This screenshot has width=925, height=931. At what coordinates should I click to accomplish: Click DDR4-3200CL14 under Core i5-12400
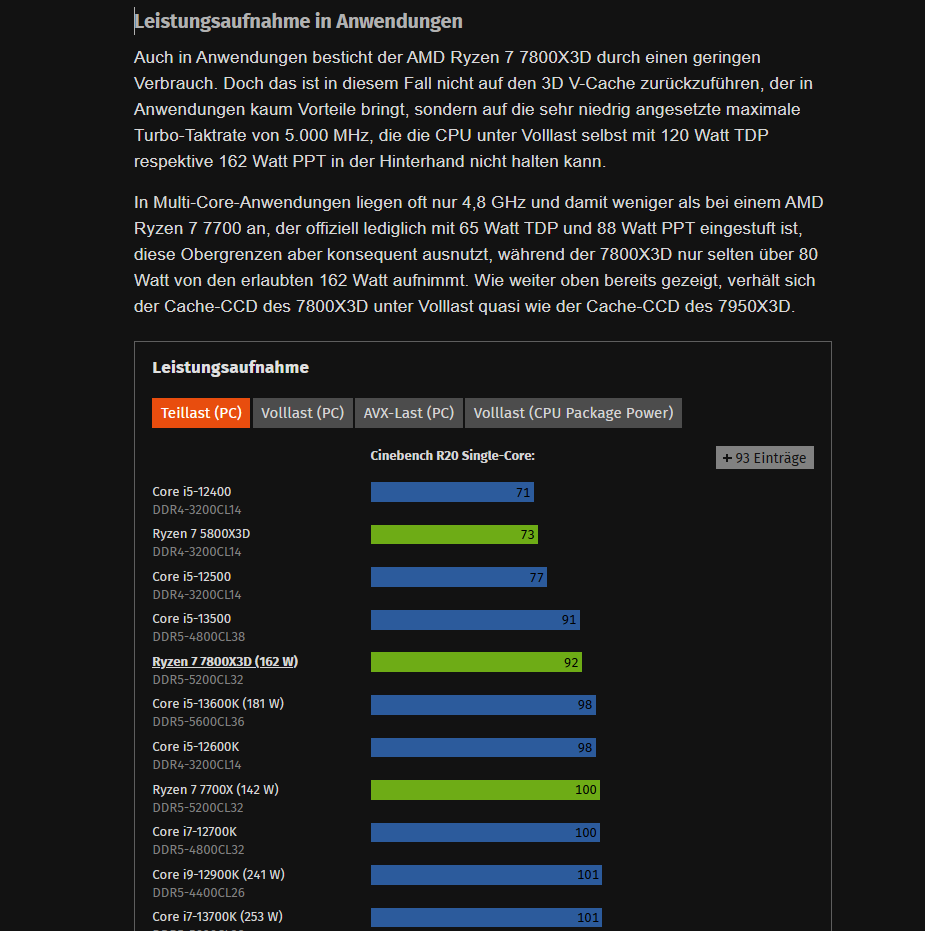197,509
